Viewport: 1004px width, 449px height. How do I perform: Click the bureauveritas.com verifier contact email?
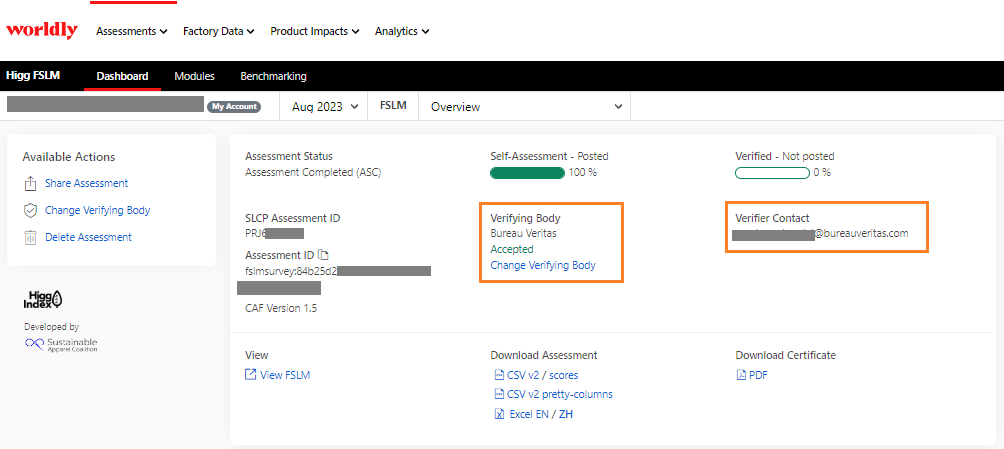tap(861, 233)
